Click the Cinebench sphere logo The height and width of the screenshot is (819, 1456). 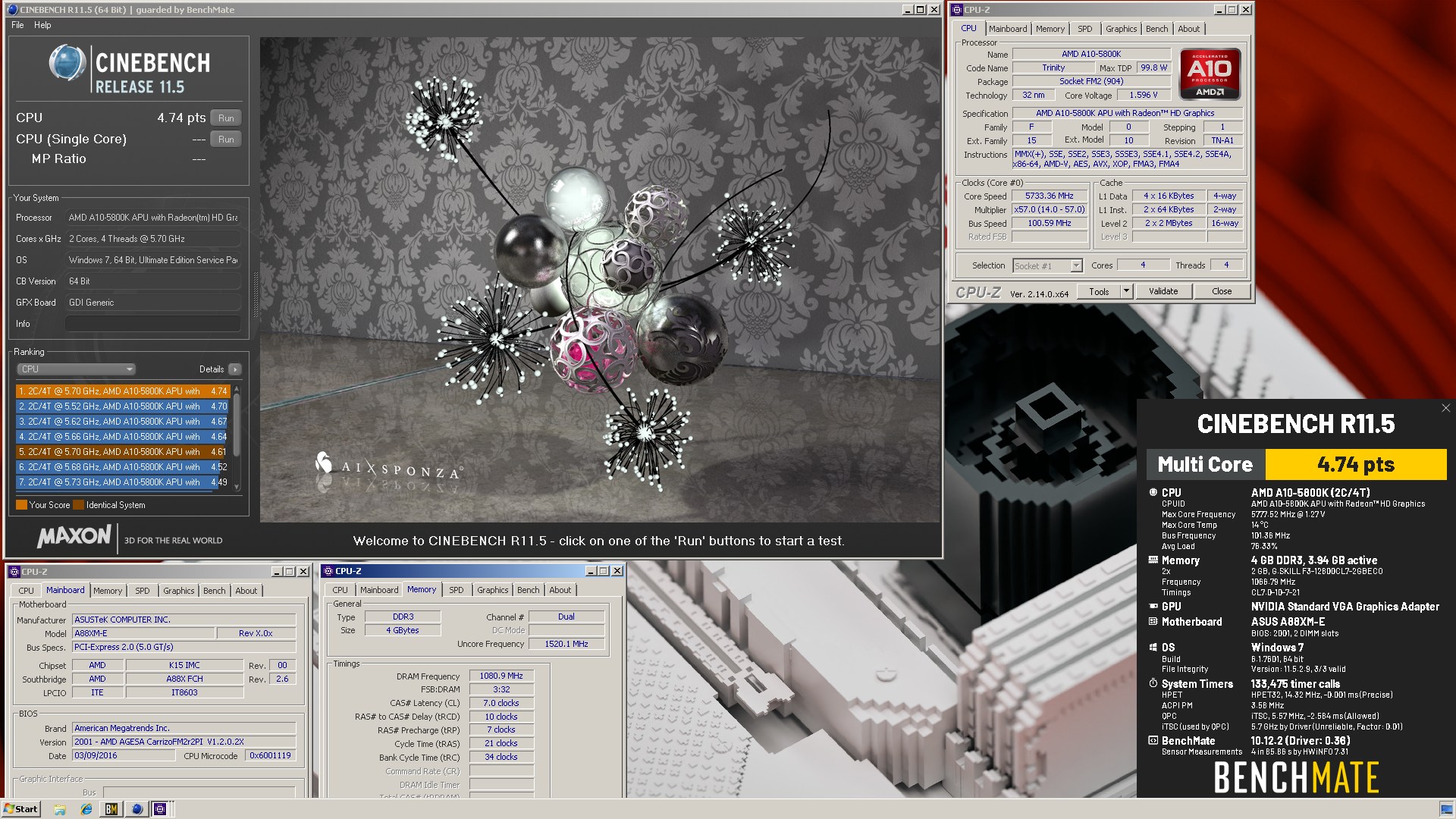click(67, 63)
